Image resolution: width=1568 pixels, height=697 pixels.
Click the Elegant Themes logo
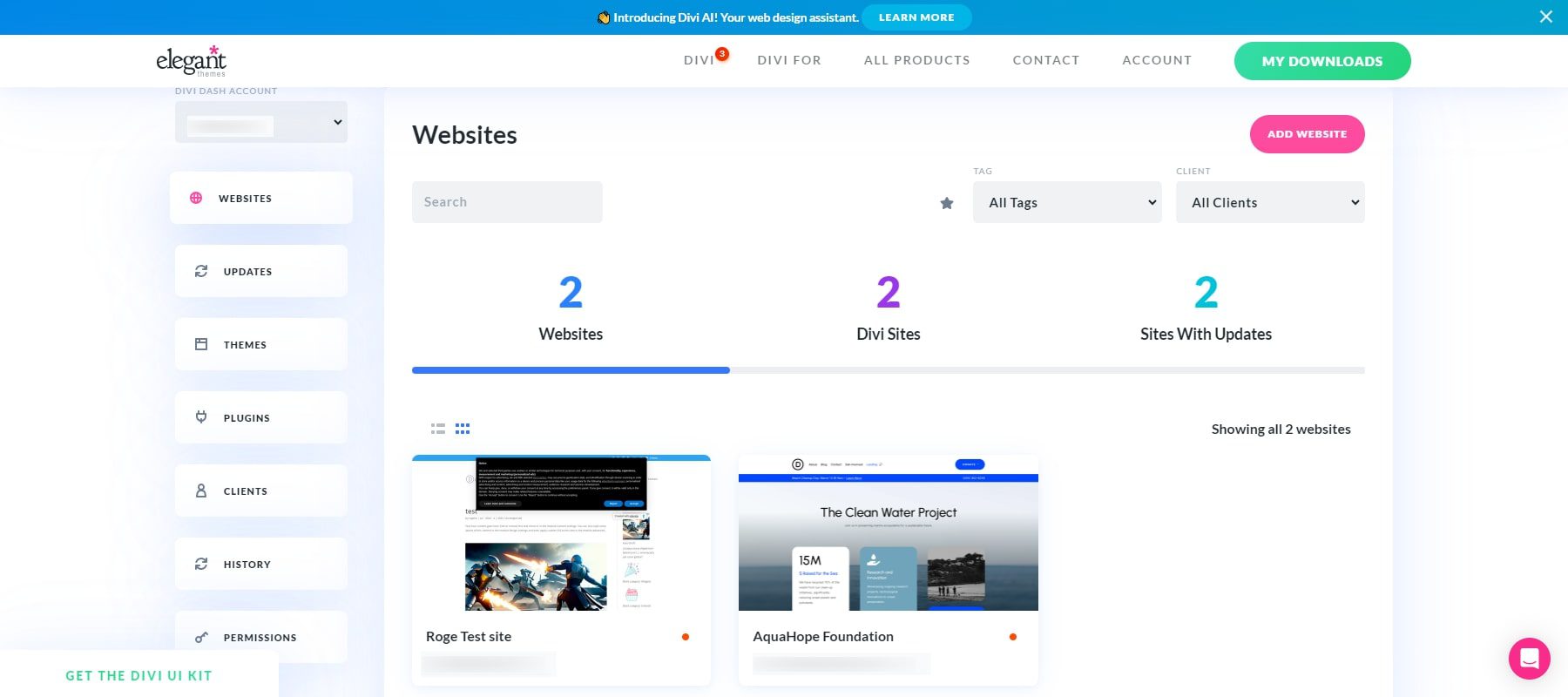(x=191, y=61)
